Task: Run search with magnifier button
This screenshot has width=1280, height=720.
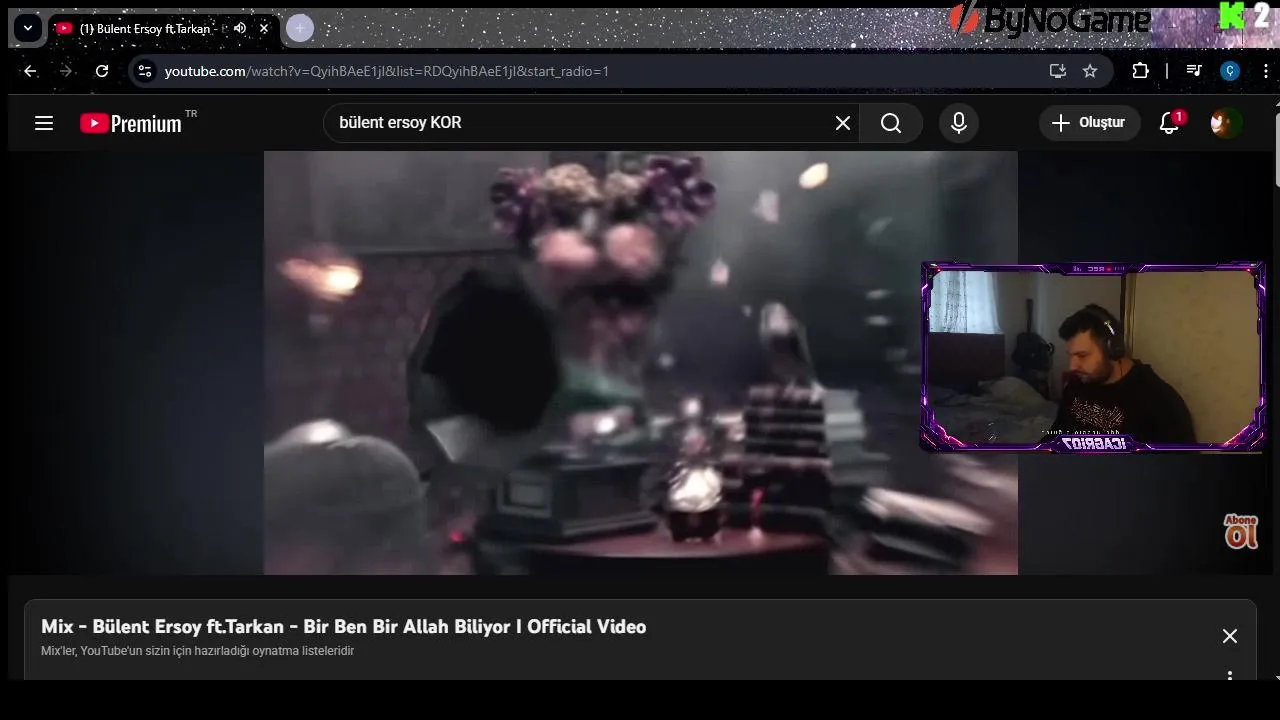Action: [x=891, y=123]
